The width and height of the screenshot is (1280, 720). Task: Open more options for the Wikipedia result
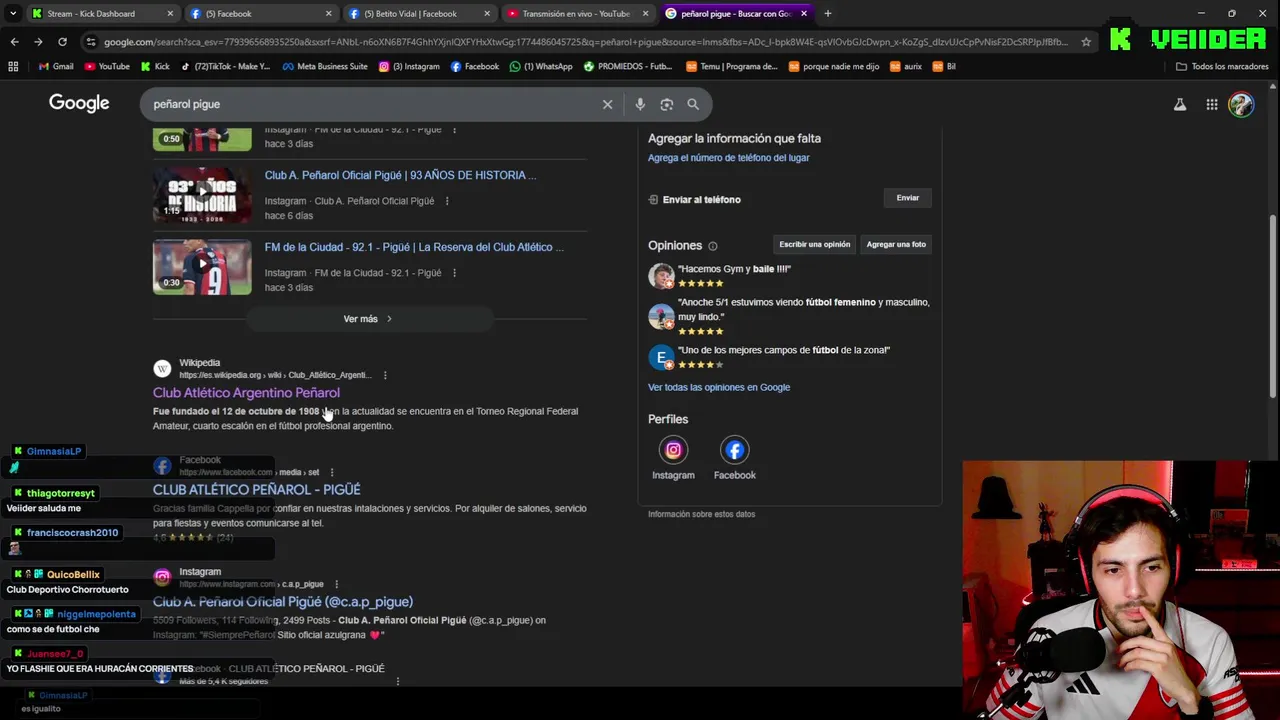tap(385, 375)
